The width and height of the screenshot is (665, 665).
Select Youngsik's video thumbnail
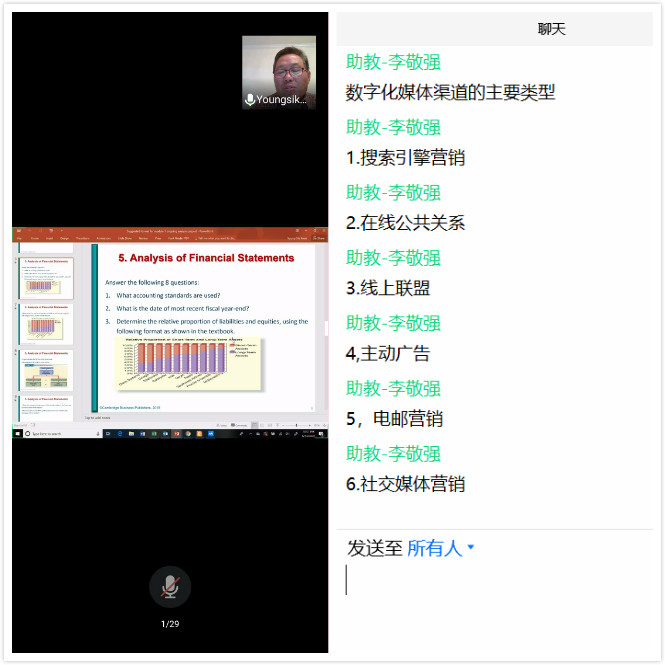coord(278,72)
